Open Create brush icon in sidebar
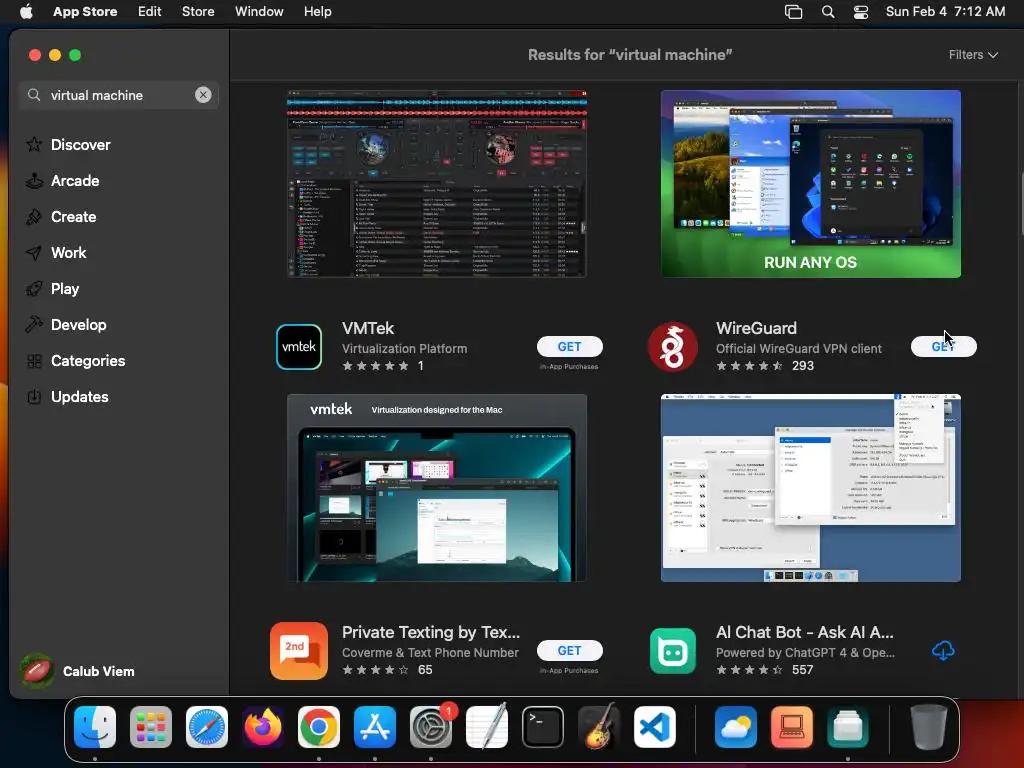Viewport: 1024px width, 768px height. pyautogui.click(x=34, y=216)
